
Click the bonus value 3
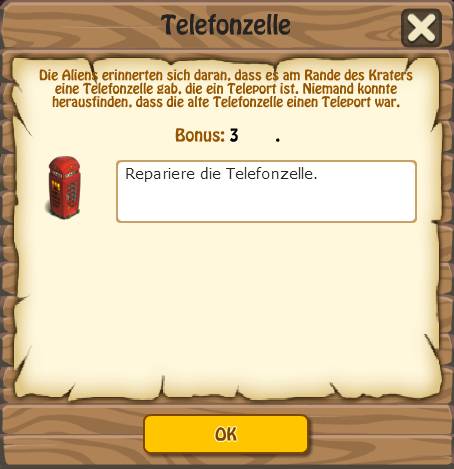(x=234, y=135)
